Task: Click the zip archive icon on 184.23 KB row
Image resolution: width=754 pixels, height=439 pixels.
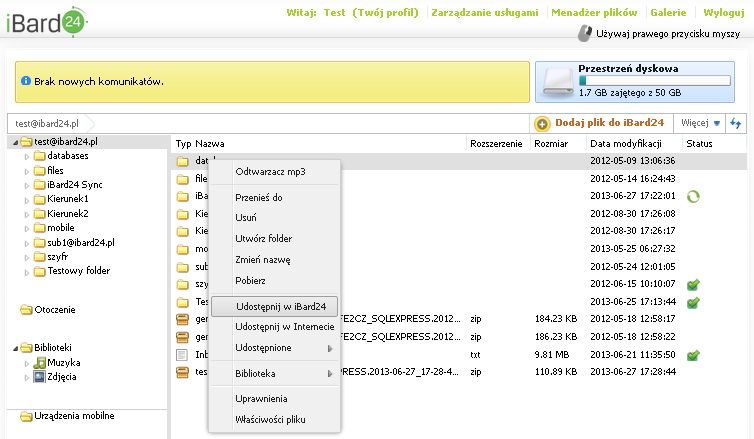Action: [182, 319]
